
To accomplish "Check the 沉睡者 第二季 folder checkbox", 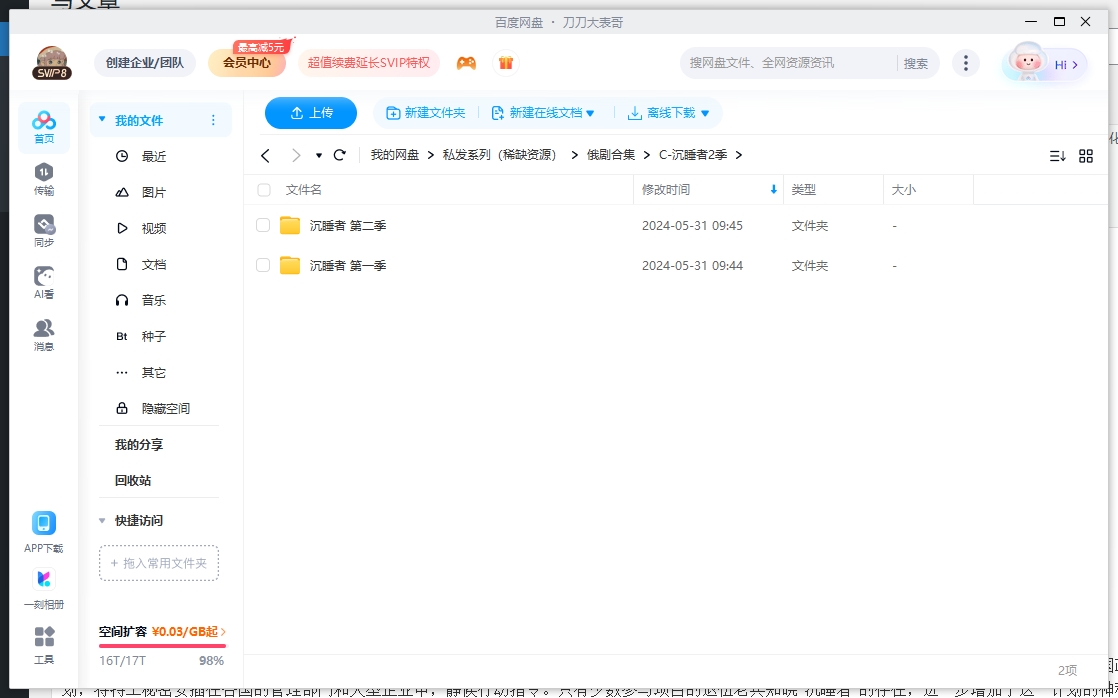I will 263,225.
